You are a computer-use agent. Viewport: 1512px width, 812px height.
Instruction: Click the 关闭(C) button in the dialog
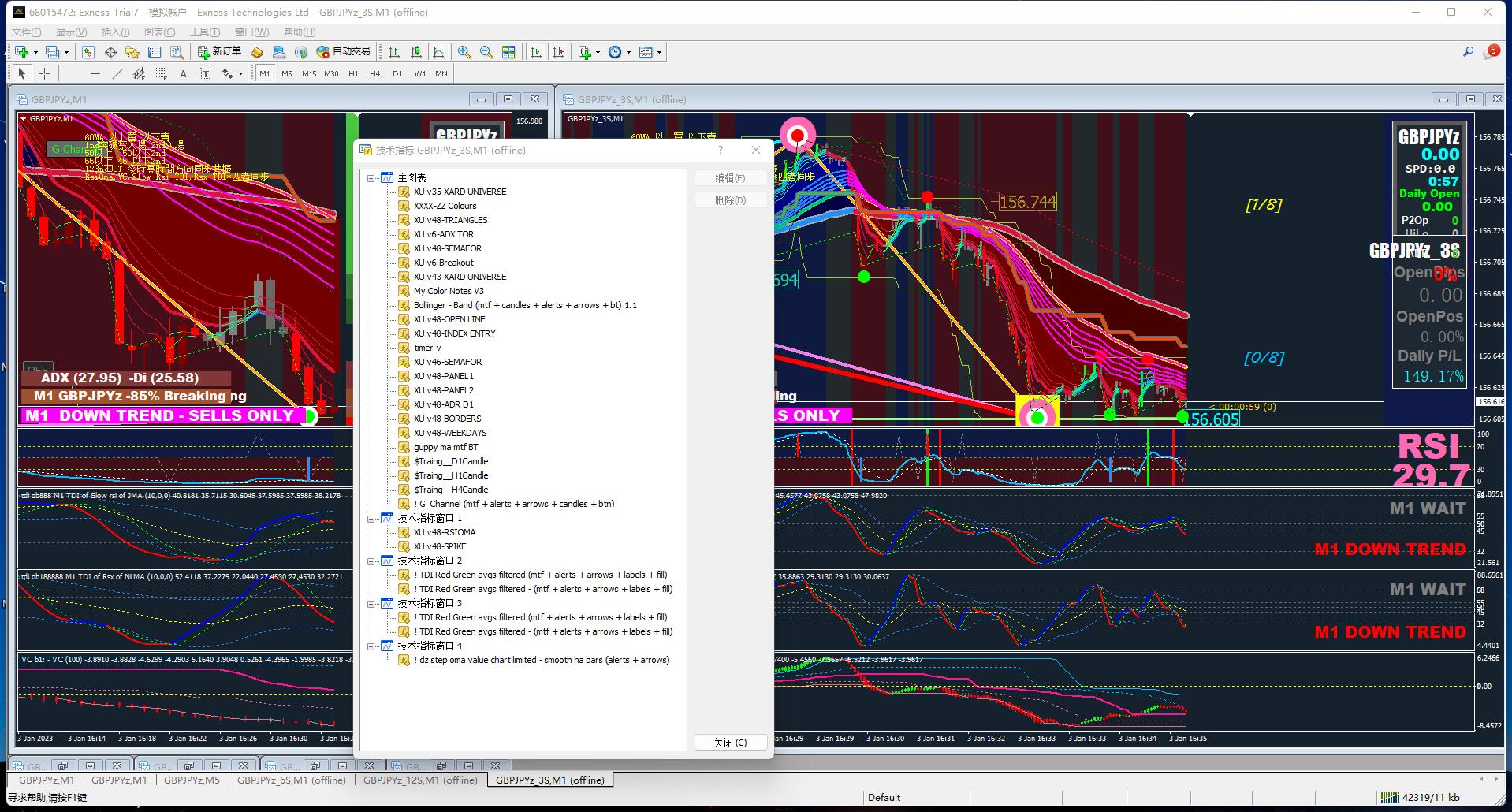tap(729, 743)
